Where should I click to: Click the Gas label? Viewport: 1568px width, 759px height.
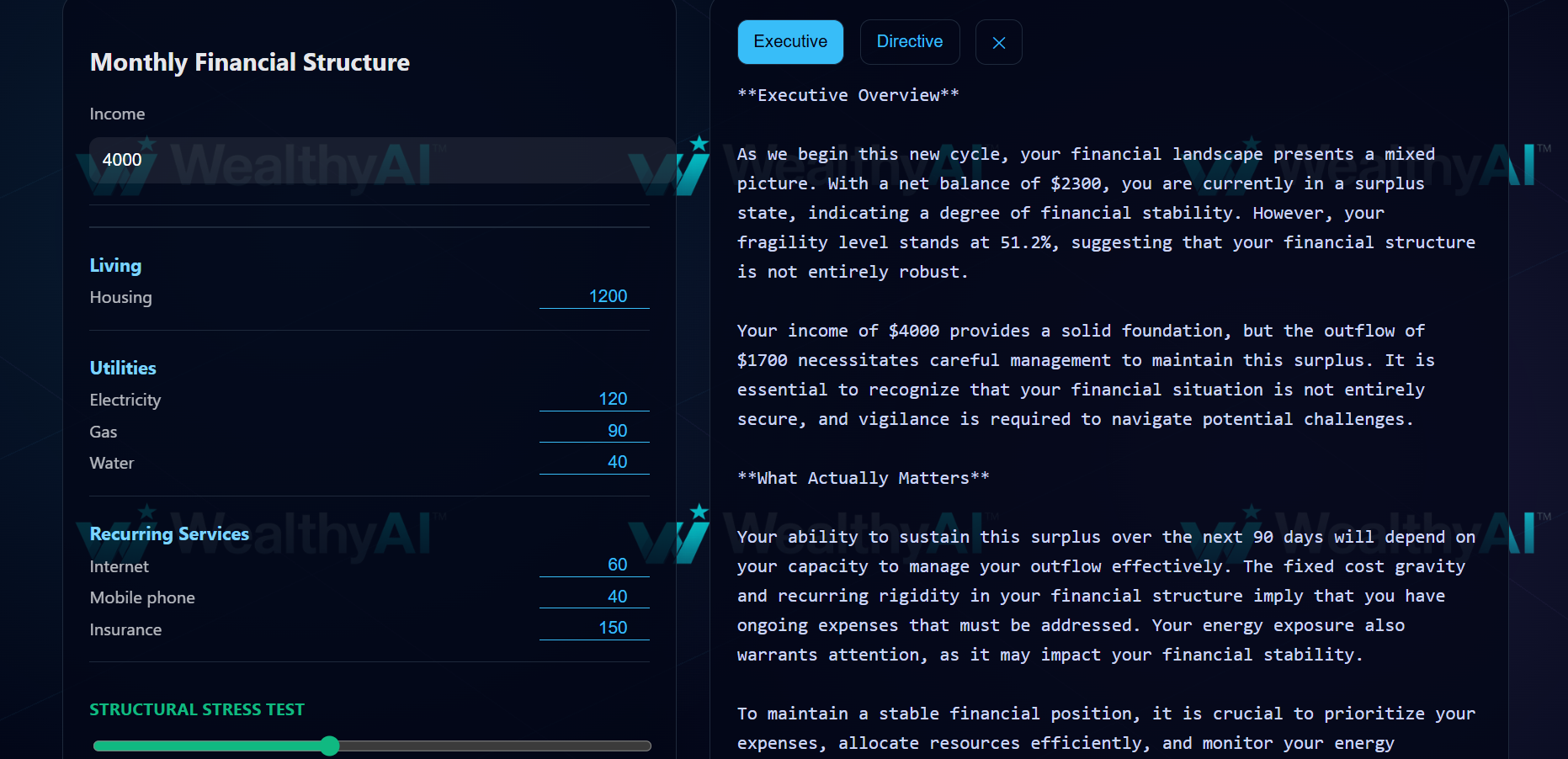[x=104, y=432]
